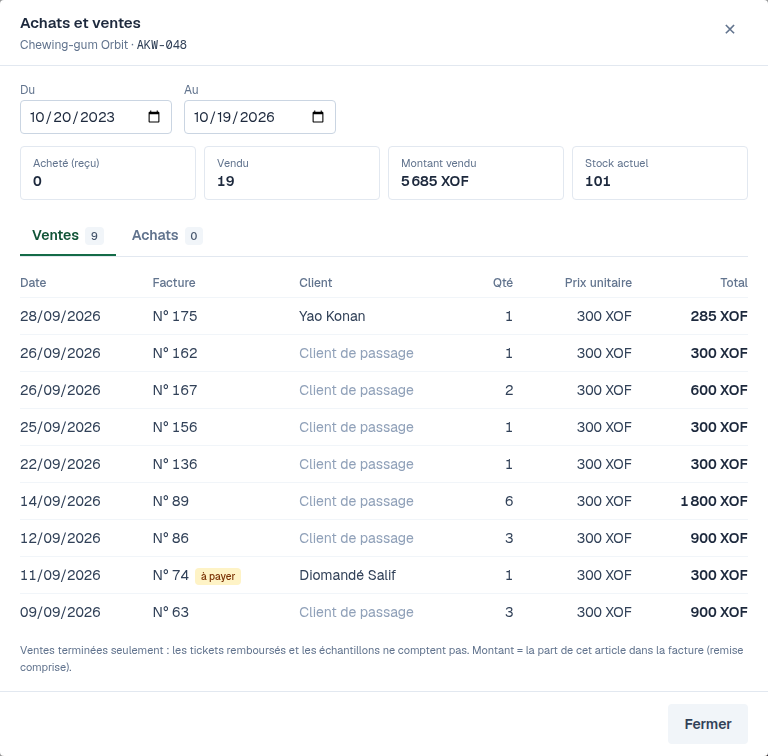Viewport: 768px width, 756px height.
Task: Open the calendar picker for Du date
Action: point(154,117)
